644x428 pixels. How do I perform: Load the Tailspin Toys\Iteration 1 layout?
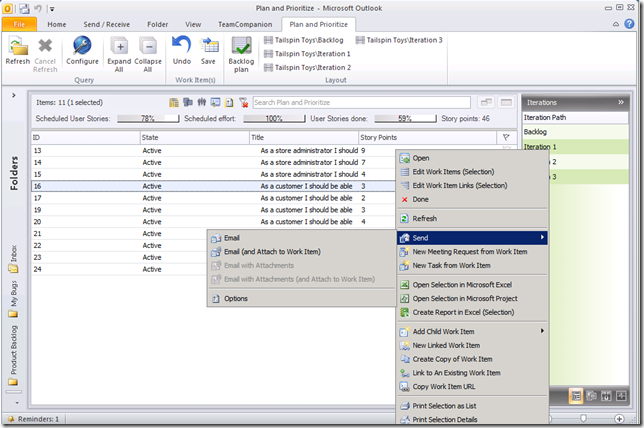(x=307, y=54)
